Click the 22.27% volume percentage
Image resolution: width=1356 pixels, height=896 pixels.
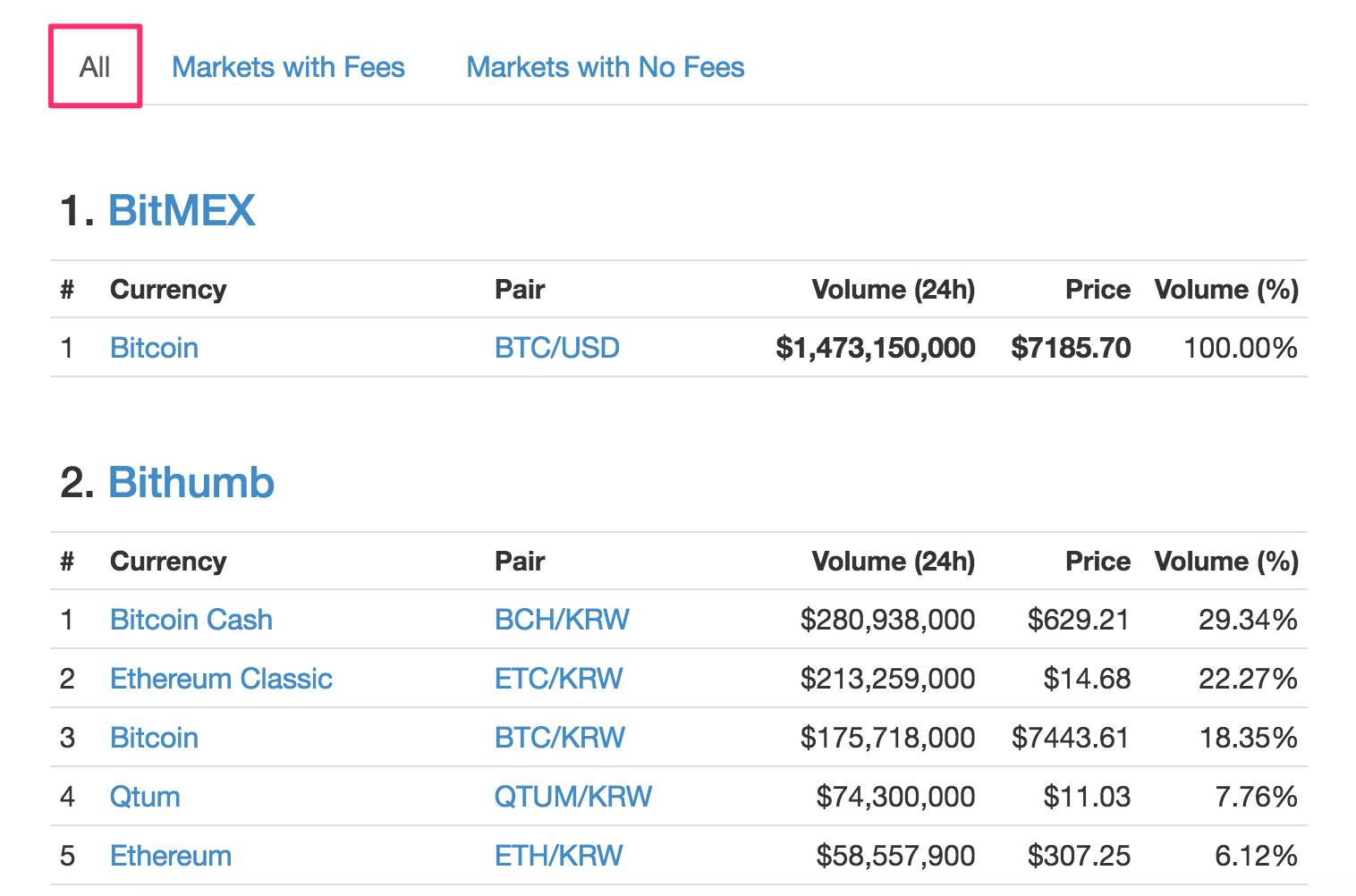tap(1248, 679)
